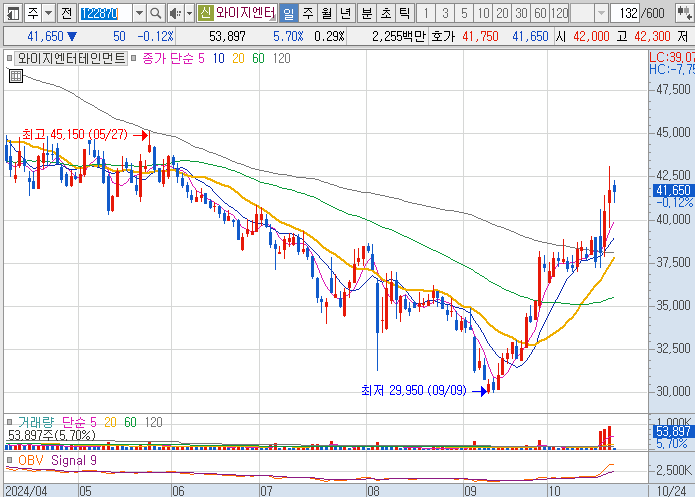Viewport: 695px width, 497px height.
Task: Click the stock code input field 122870
Action: pyautogui.click(x=105, y=13)
